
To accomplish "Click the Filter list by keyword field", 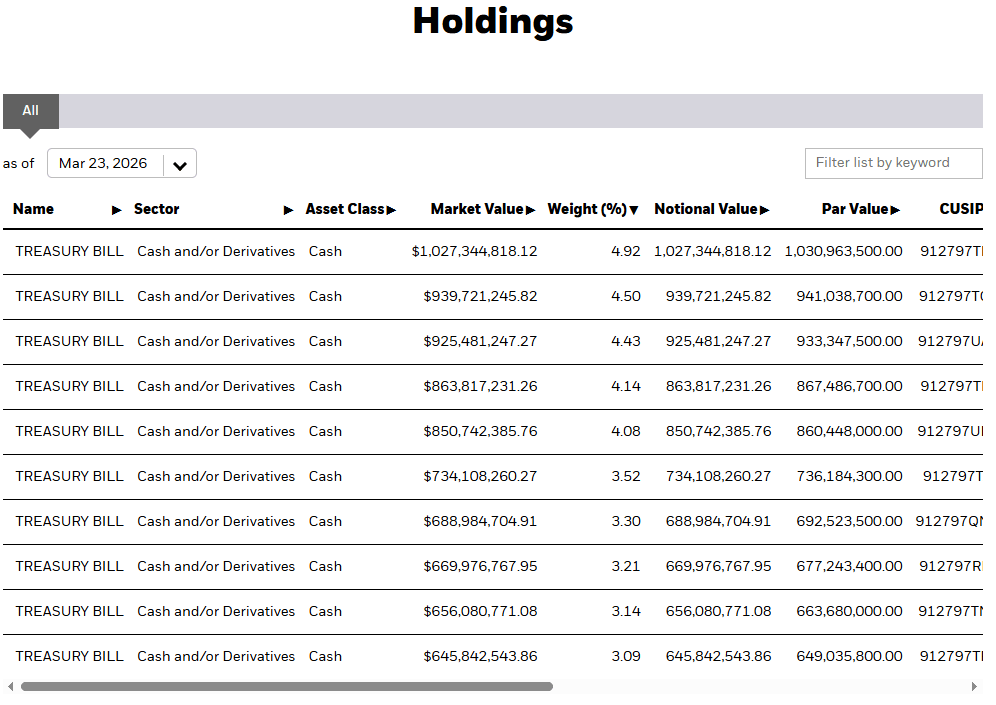I will pyautogui.click(x=893, y=163).
